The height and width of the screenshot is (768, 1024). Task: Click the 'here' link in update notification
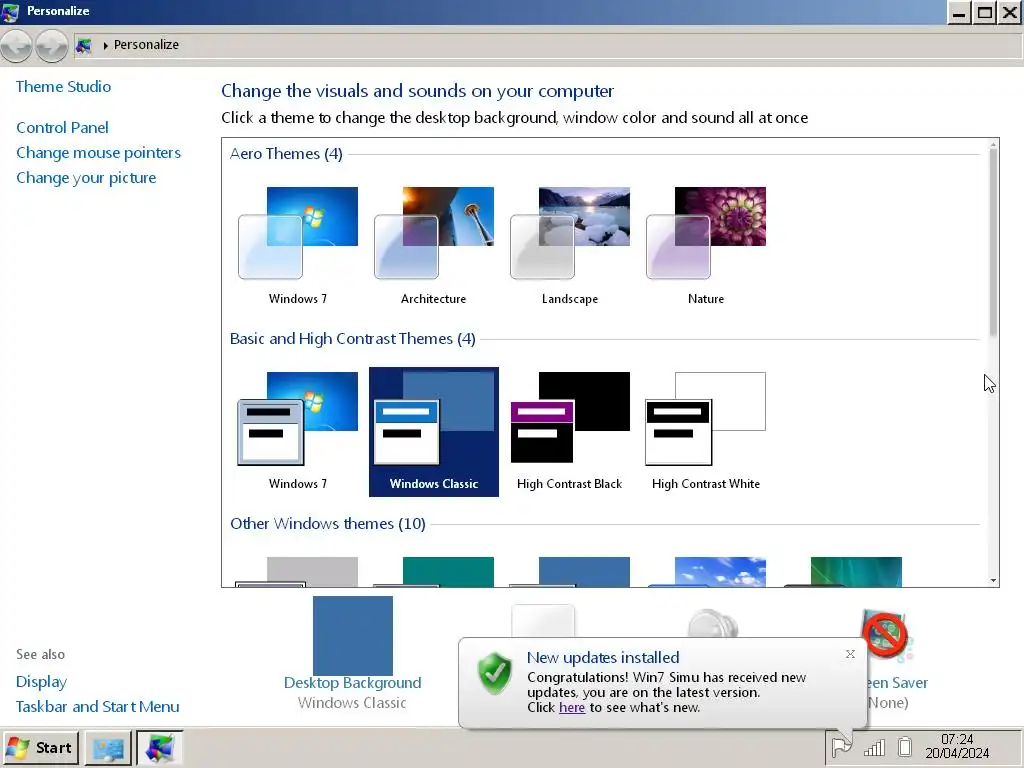click(572, 707)
